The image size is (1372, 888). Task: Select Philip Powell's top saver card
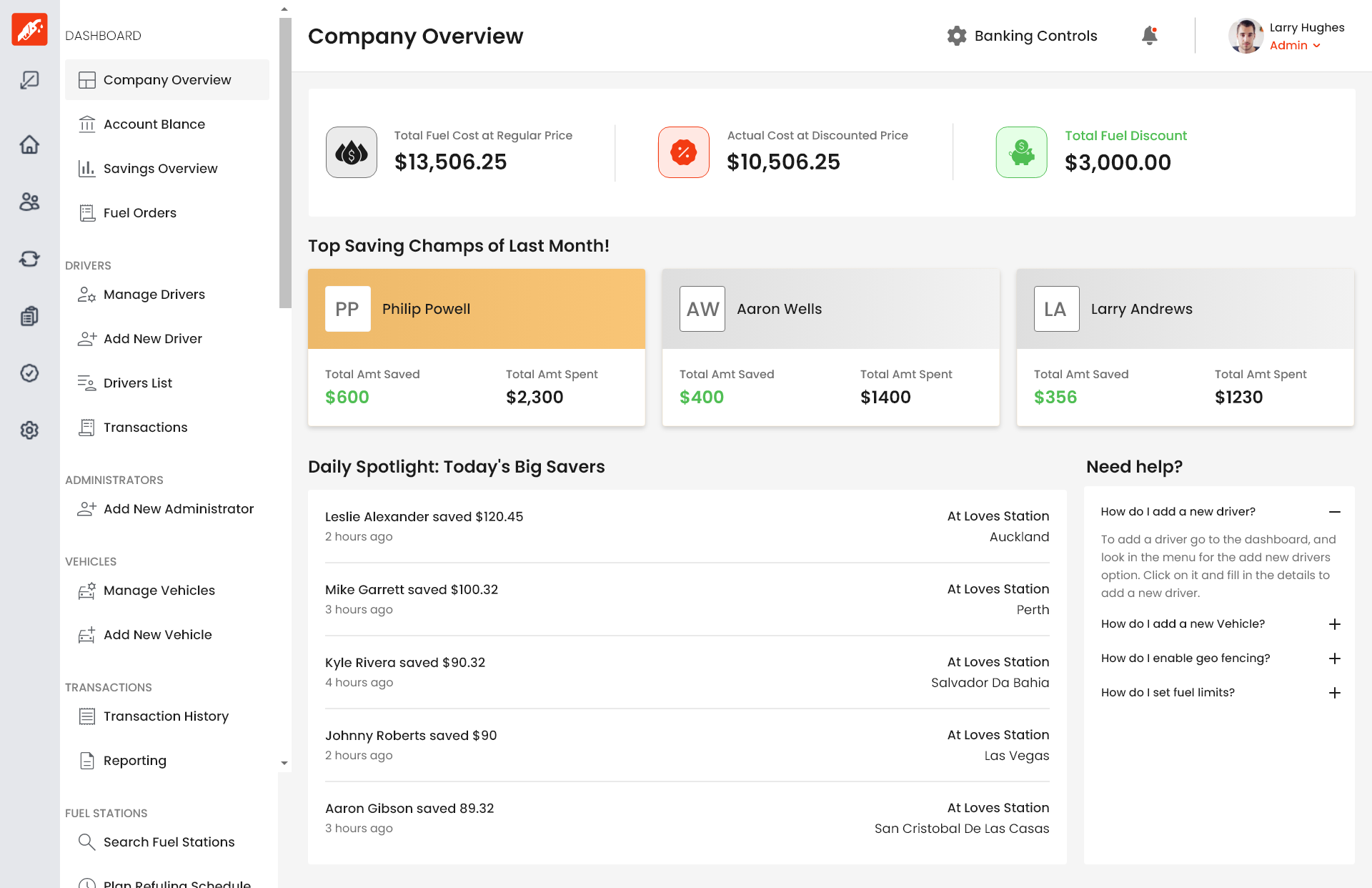coord(476,347)
